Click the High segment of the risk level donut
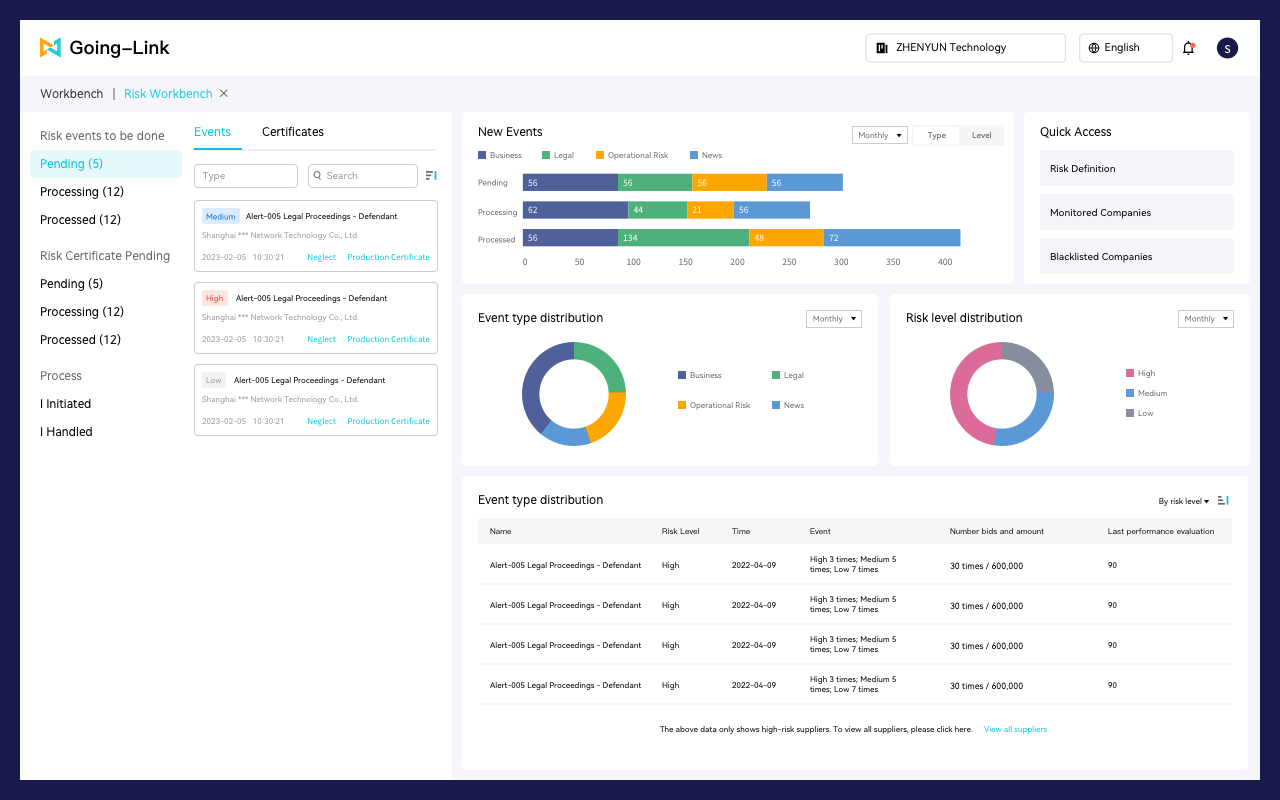The height and width of the screenshot is (800, 1280). (961, 395)
